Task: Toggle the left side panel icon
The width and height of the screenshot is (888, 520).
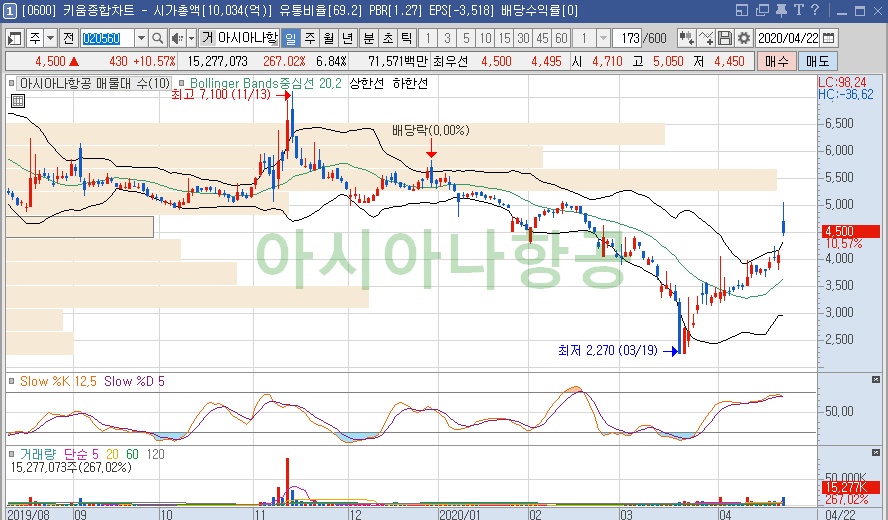Action: click(14, 39)
